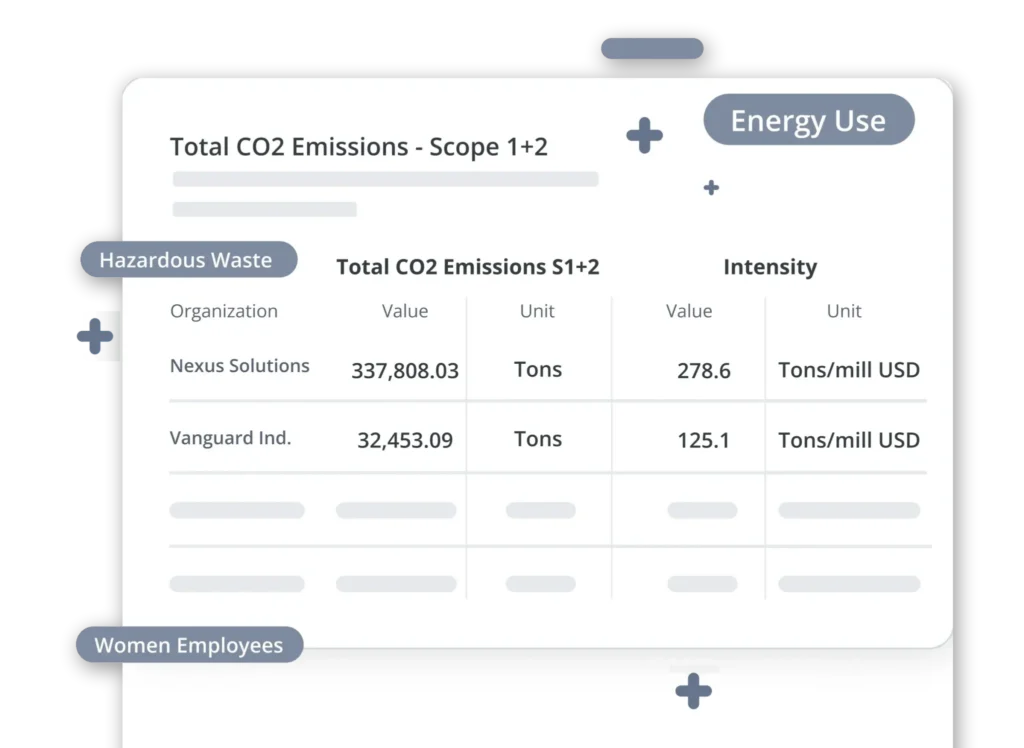Click the 337,808.03 value cell
Viewport: 1024px width, 748px height.
[x=405, y=371]
